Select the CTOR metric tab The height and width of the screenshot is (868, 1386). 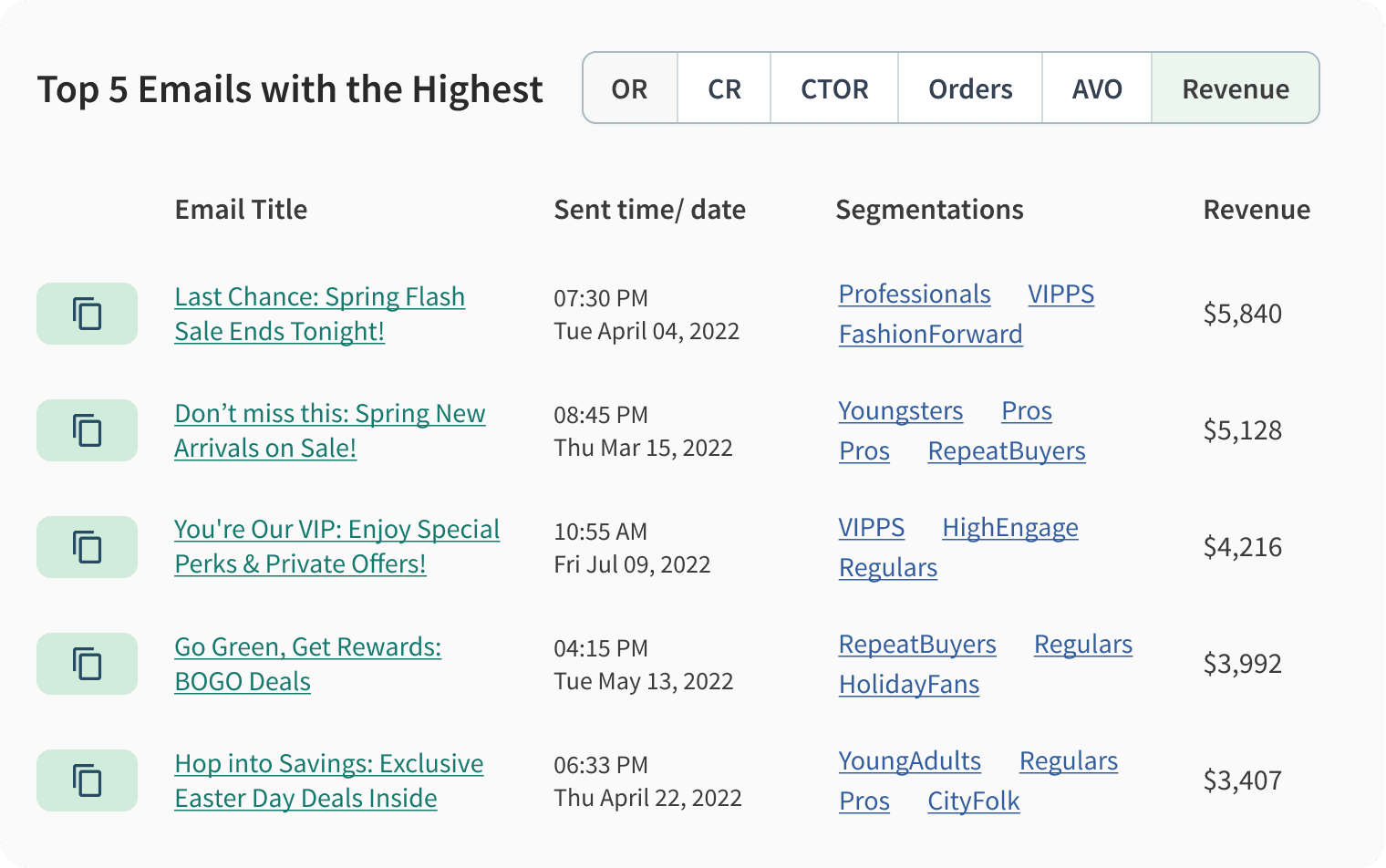pos(834,88)
